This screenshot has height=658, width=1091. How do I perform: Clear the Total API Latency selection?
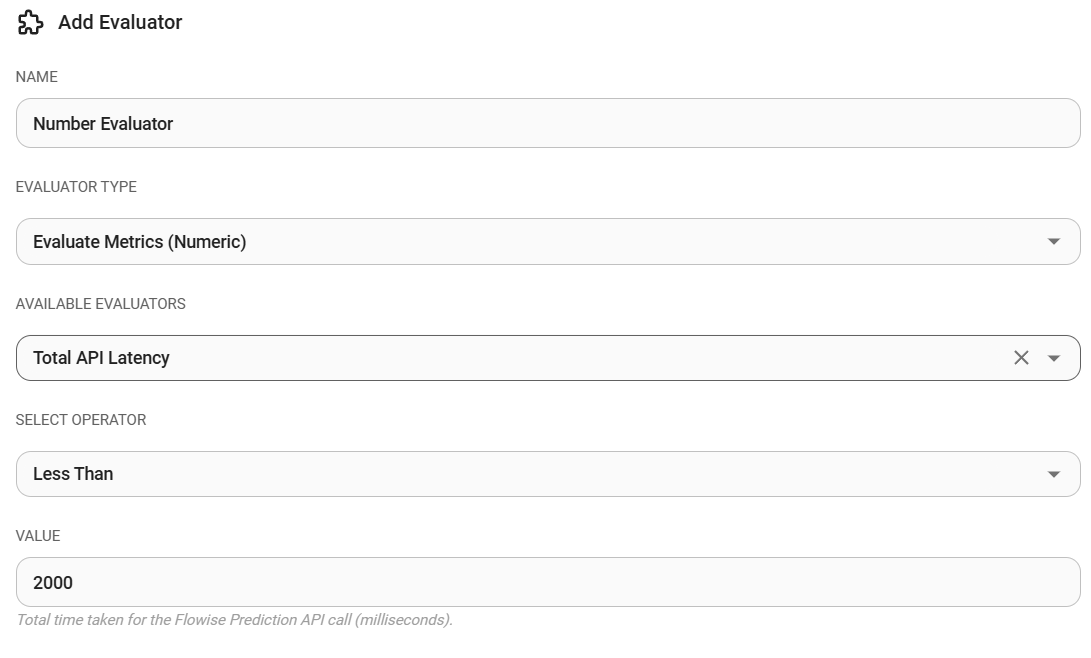pyautogui.click(x=1021, y=358)
